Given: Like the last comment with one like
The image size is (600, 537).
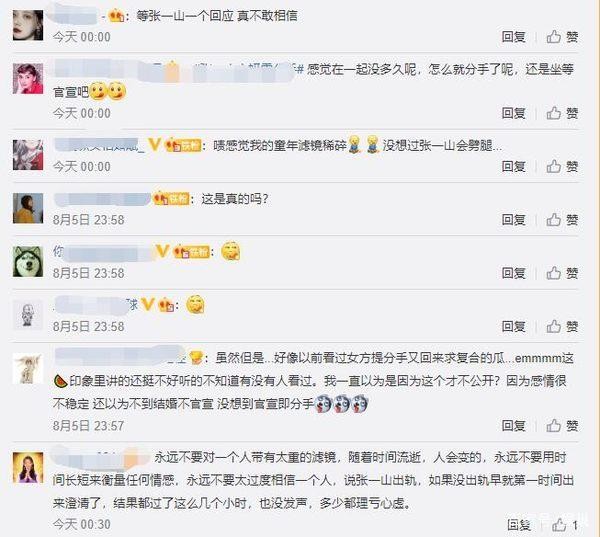Looking at the screenshot, I should [x=564, y=525].
